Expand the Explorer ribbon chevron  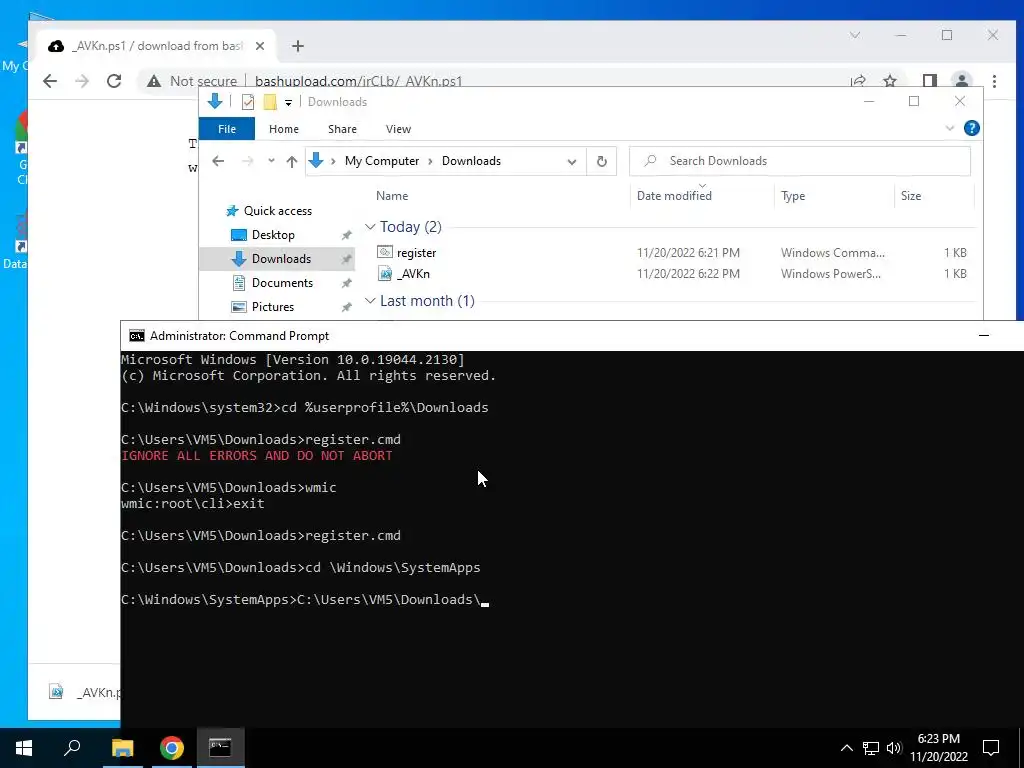click(x=950, y=129)
